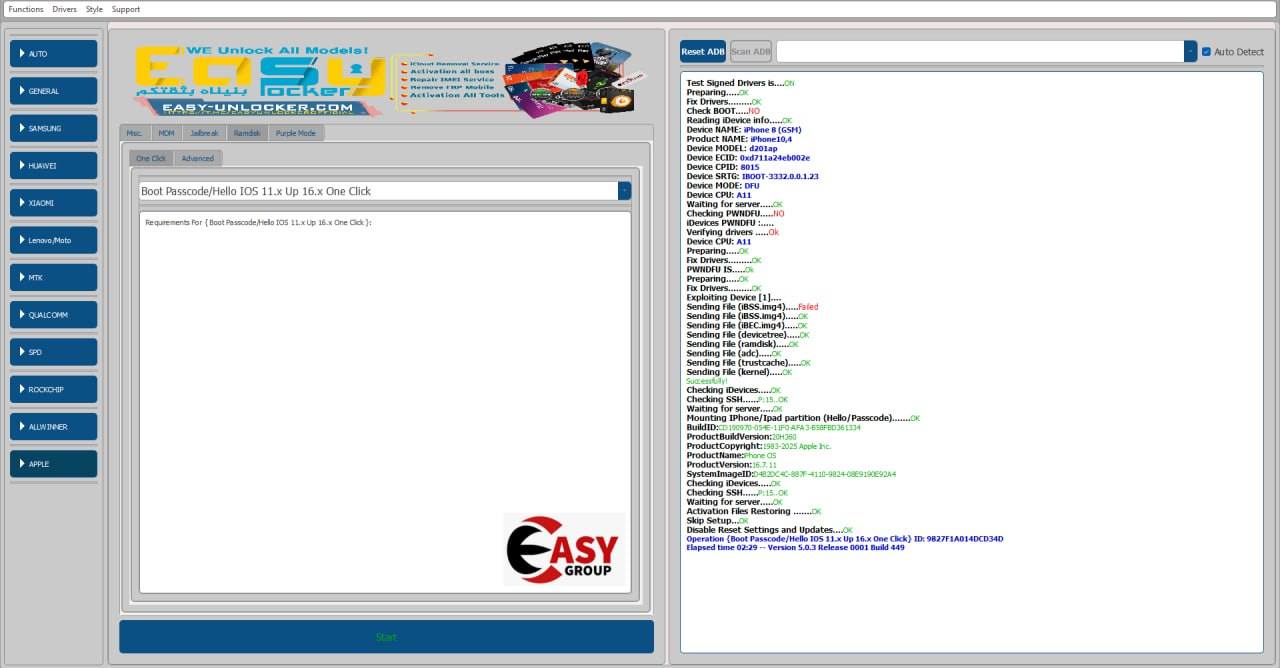Switch to the Jailbreak tab

pos(204,133)
